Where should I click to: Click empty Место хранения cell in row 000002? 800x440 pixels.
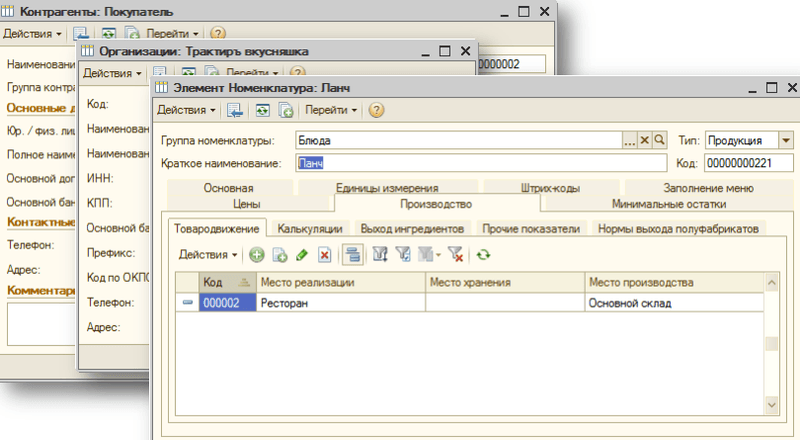505,303
